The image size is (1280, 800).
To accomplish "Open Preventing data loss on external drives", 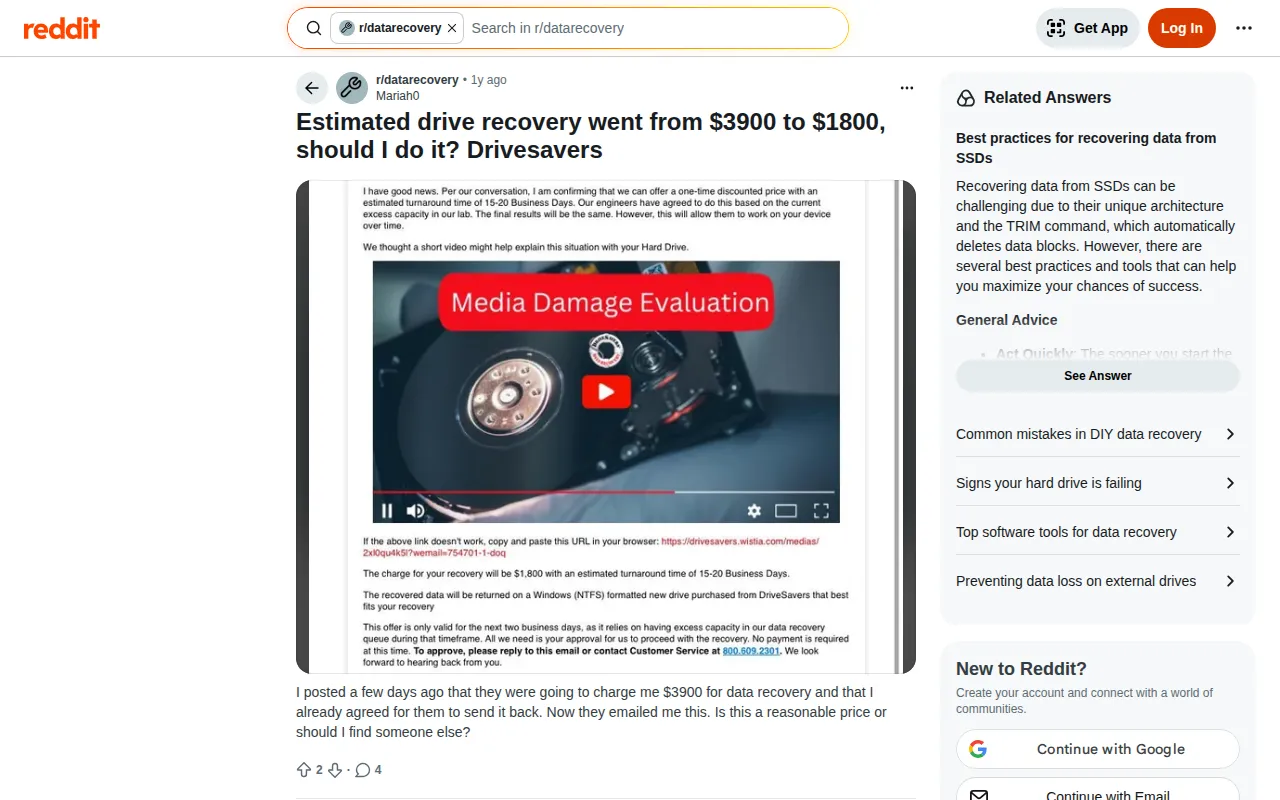I will 1098,581.
